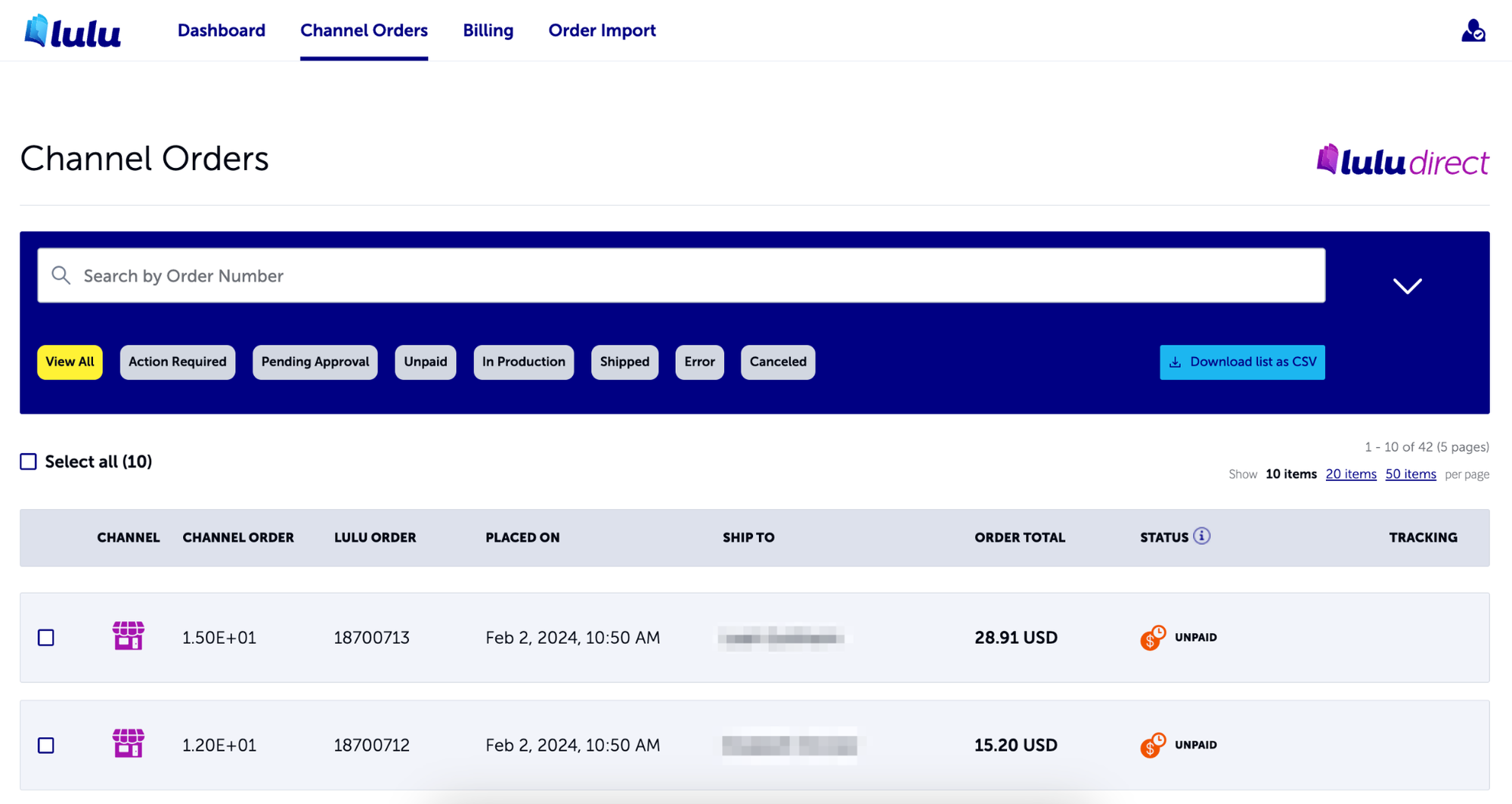The image size is (1512, 804).
Task: Check the box for order 18700712
Action: coord(46,745)
